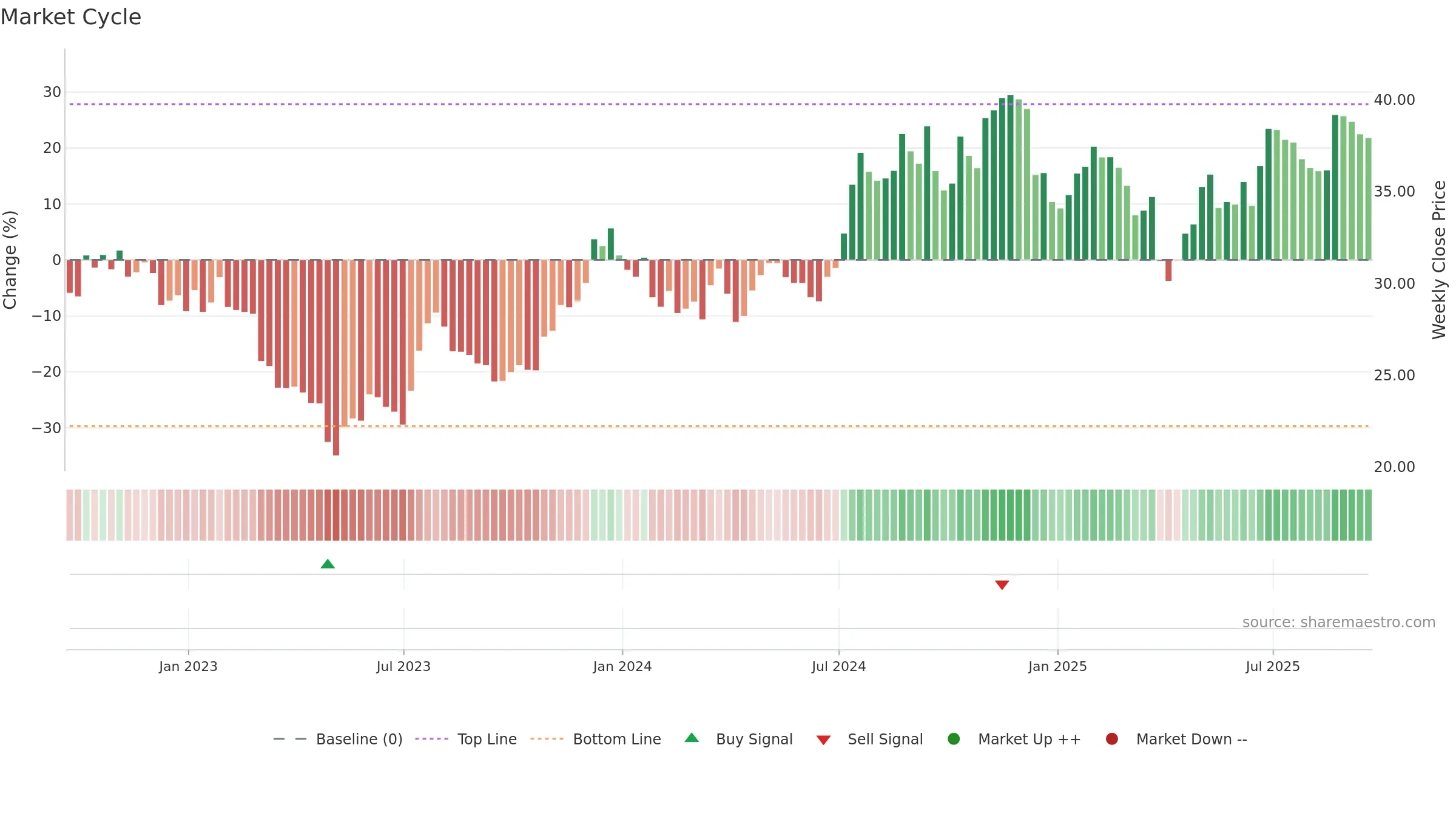Click the −20 tick on Change axis
Image resolution: width=1456 pixels, height=819 pixels.
point(47,372)
